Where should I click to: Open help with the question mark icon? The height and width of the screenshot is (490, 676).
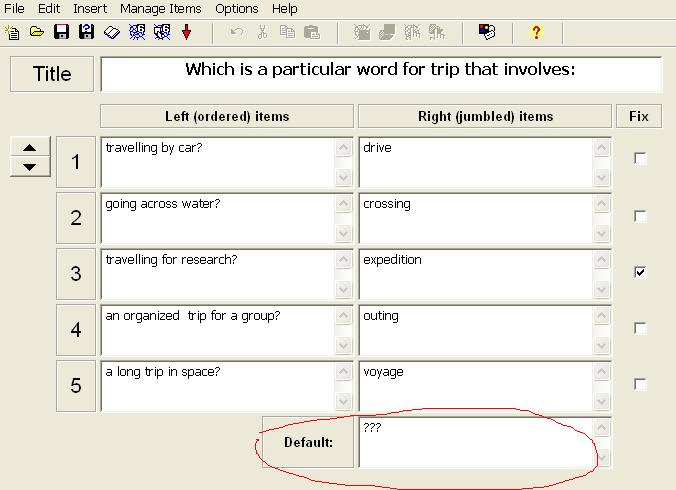tap(536, 32)
